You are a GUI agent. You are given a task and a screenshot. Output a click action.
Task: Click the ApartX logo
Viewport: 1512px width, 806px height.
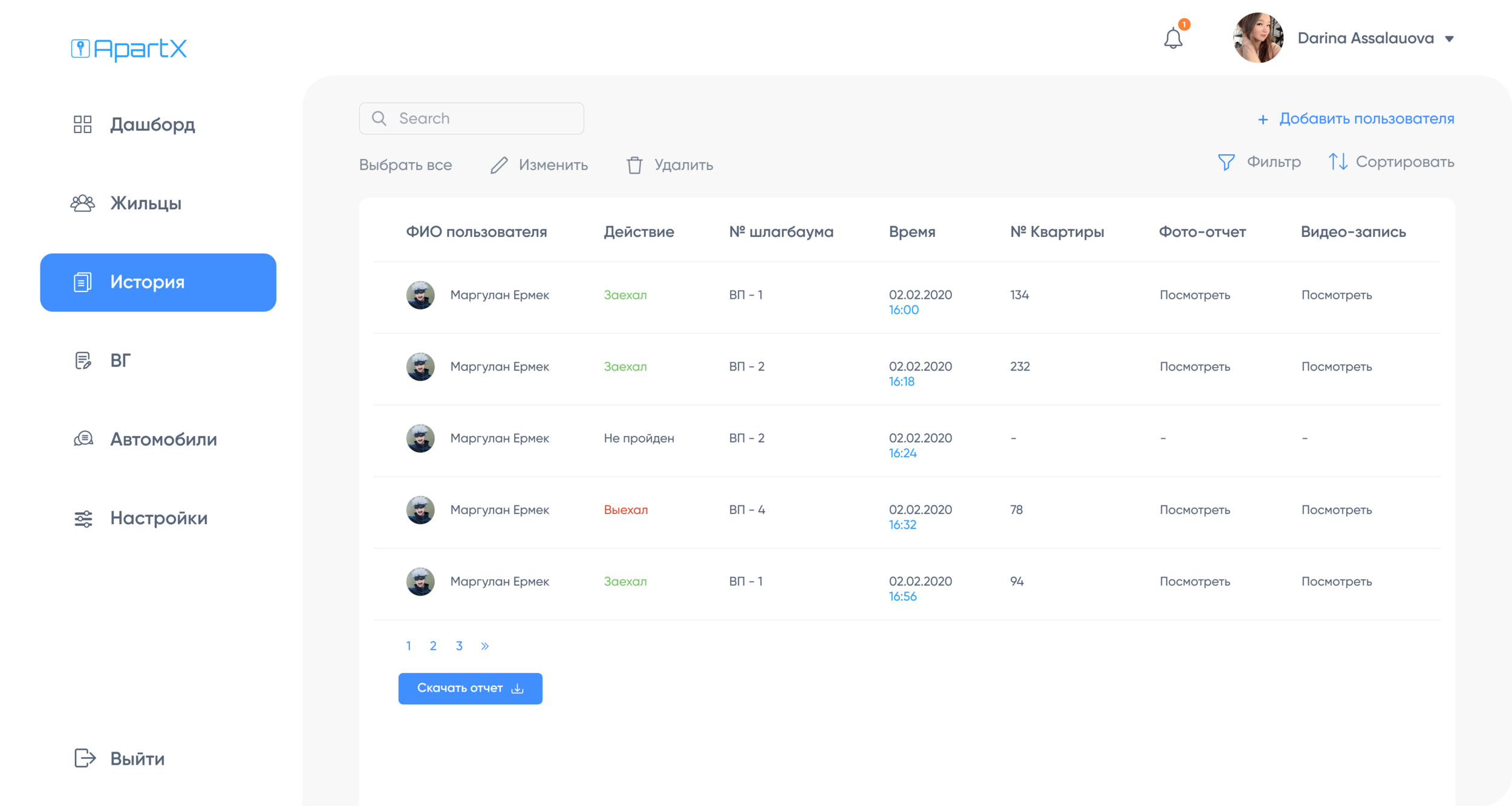coord(129,49)
